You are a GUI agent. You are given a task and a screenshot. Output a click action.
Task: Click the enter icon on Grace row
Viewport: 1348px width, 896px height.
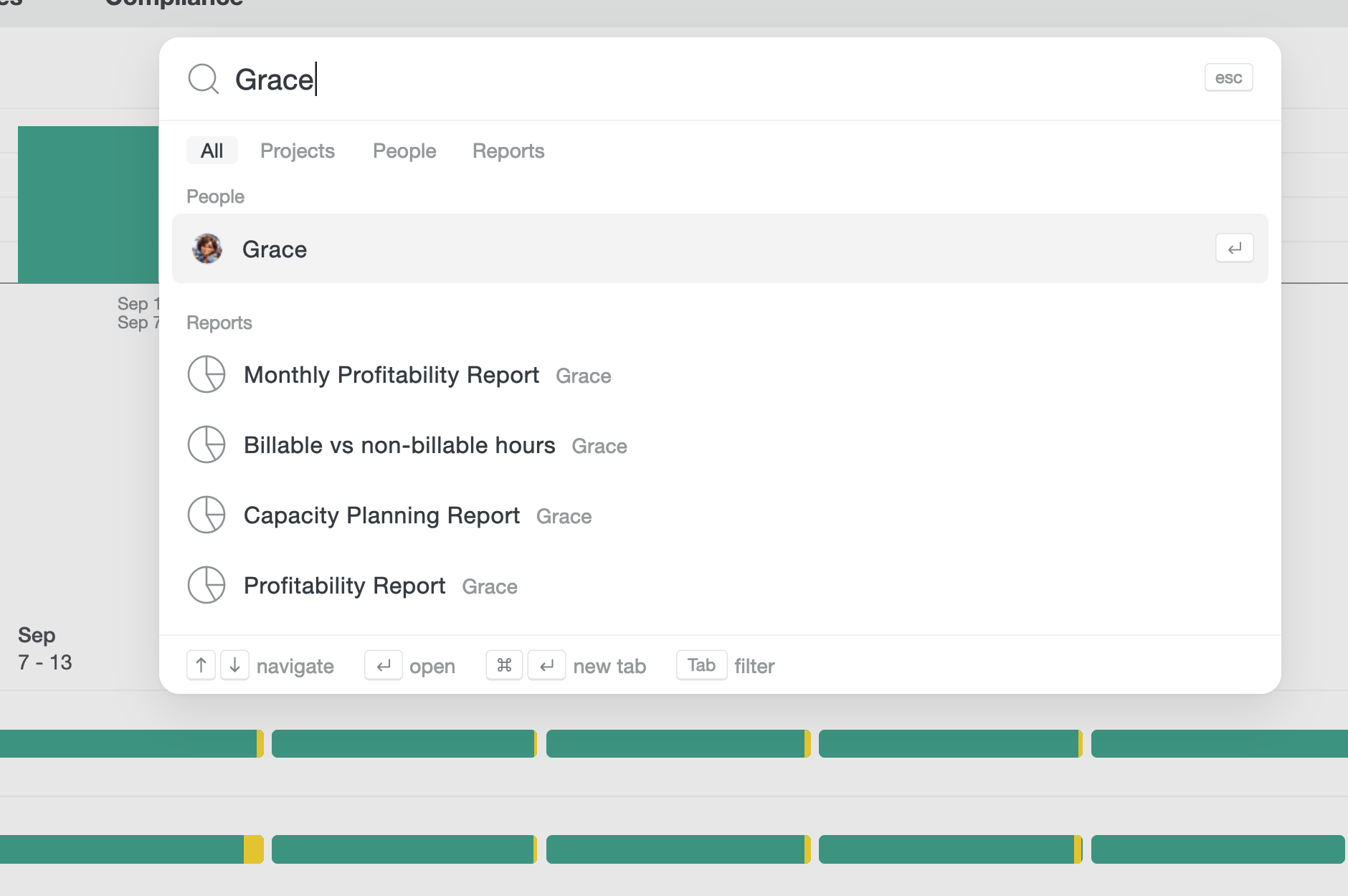(x=1234, y=249)
